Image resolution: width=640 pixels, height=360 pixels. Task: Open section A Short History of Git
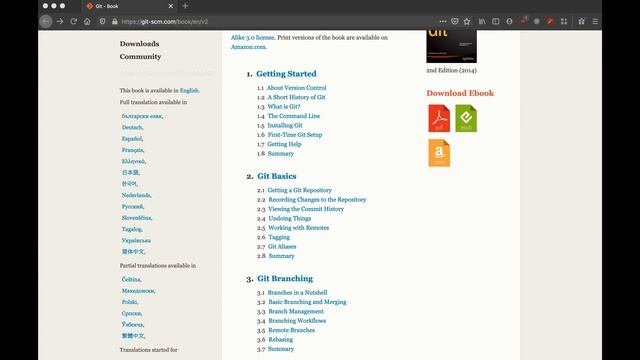(296, 97)
